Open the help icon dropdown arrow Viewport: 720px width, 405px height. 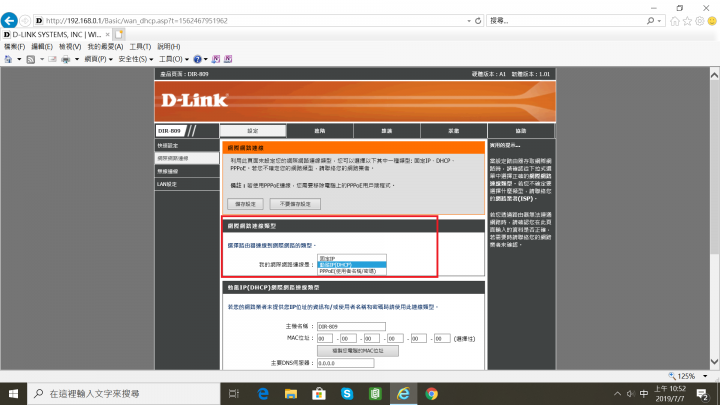tap(205, 59)
